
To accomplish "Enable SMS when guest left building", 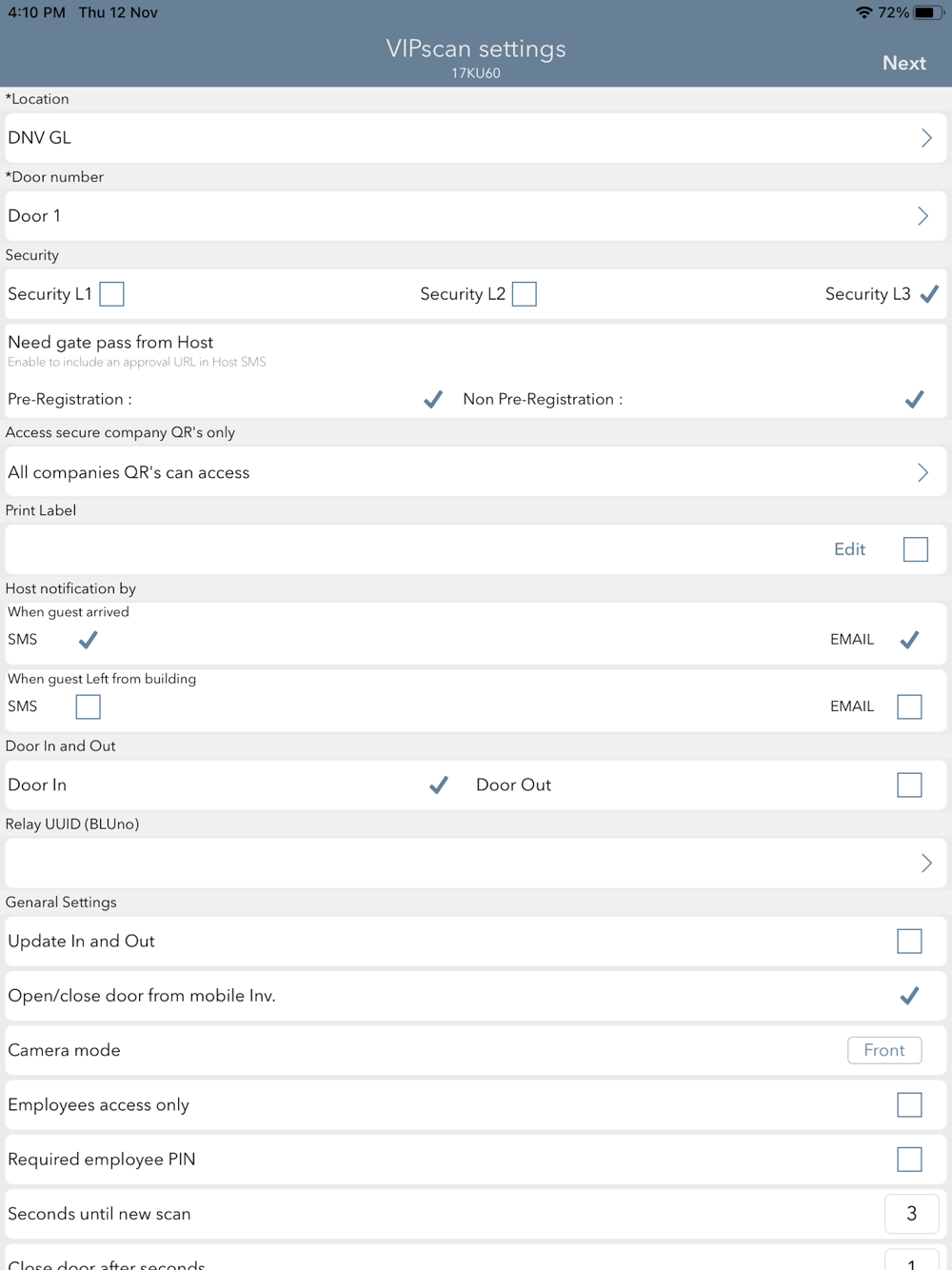I will [88, 706].
